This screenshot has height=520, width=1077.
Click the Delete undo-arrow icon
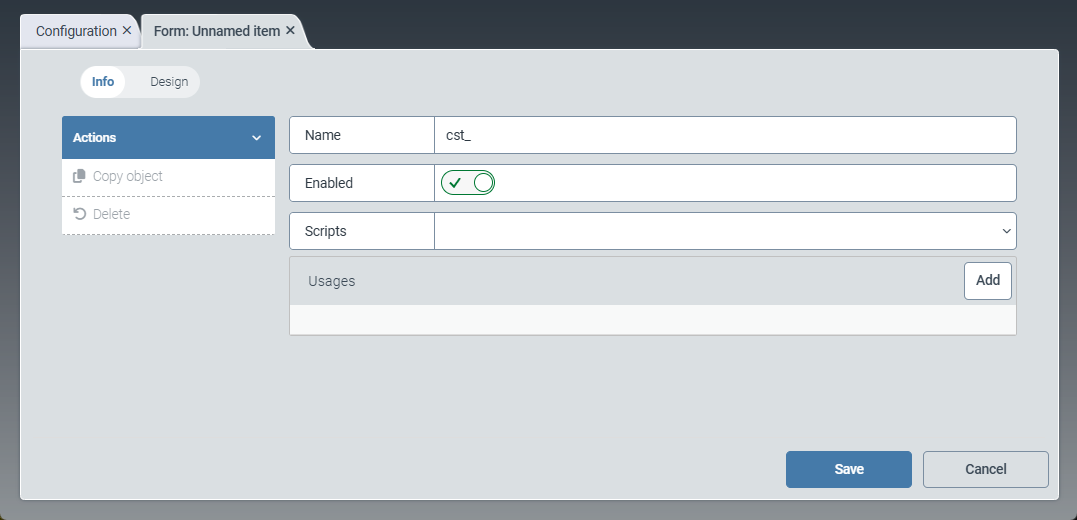point(80,214)
